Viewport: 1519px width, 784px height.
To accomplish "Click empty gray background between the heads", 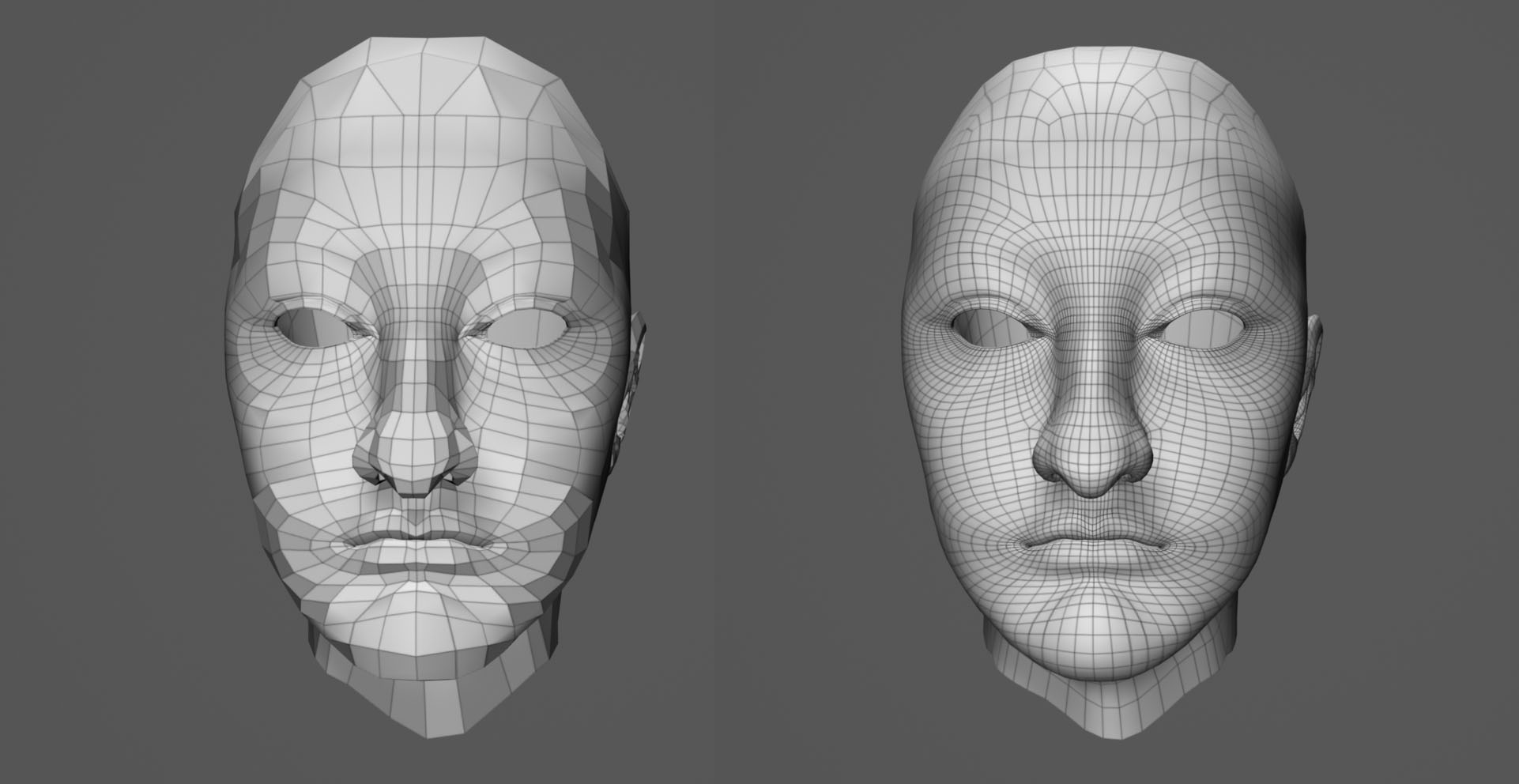I will (x=759, y=395).
